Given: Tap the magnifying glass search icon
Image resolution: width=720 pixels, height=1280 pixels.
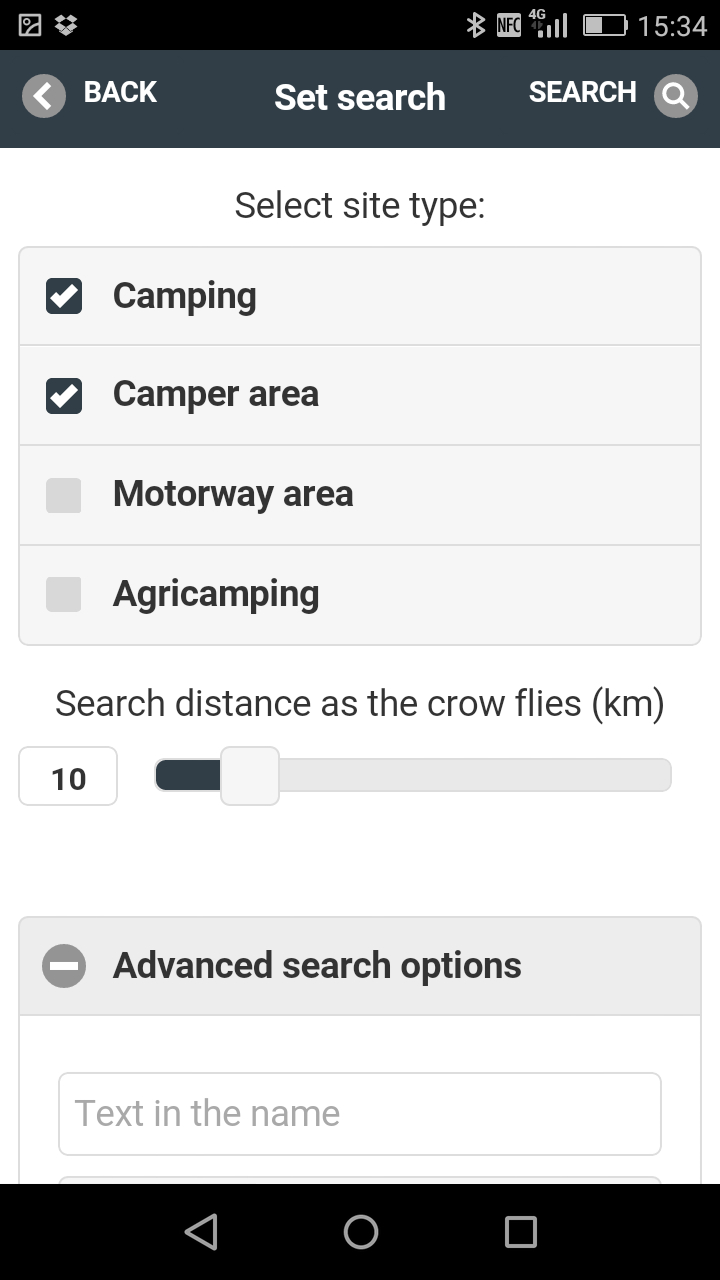Looking at the screenshot, I should pyautogui.click(x=675, y=96).
